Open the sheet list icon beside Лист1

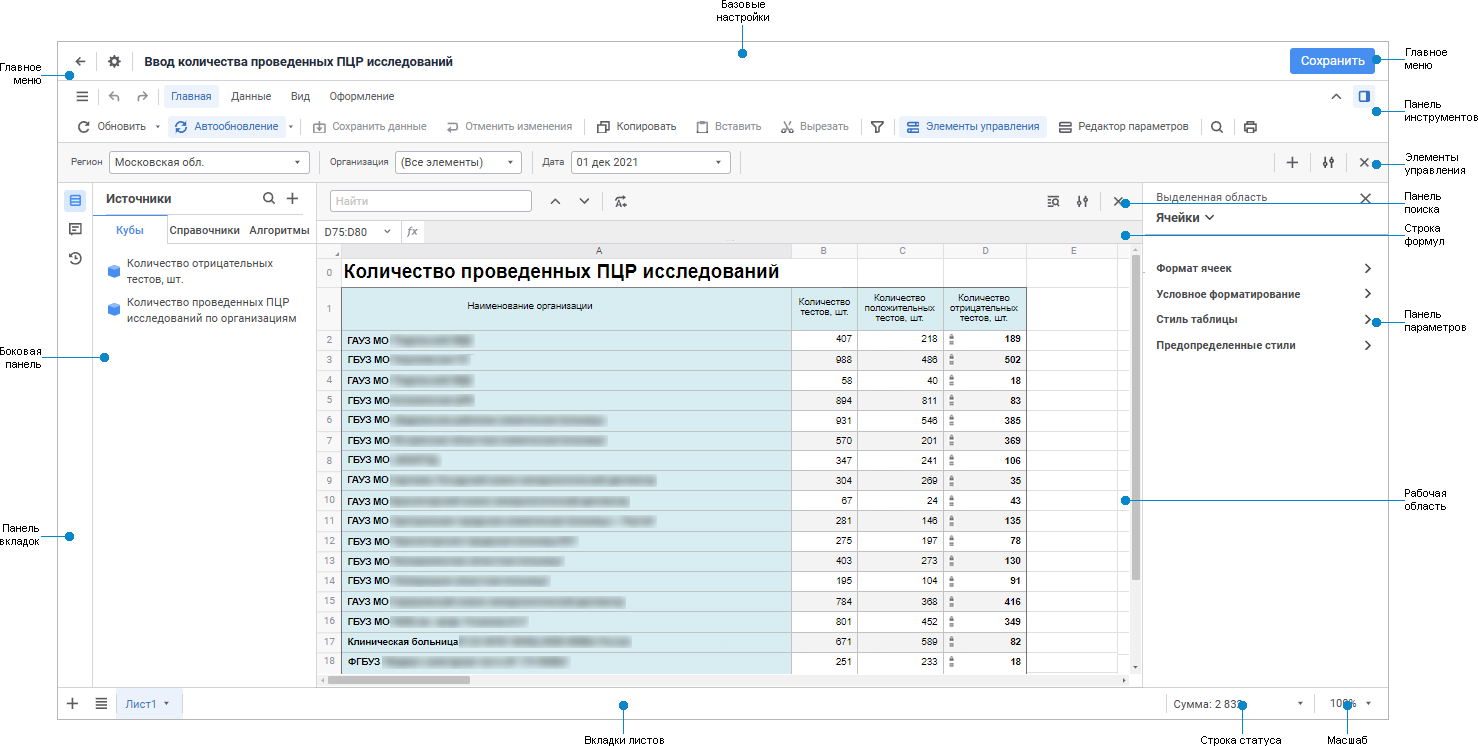101,703
